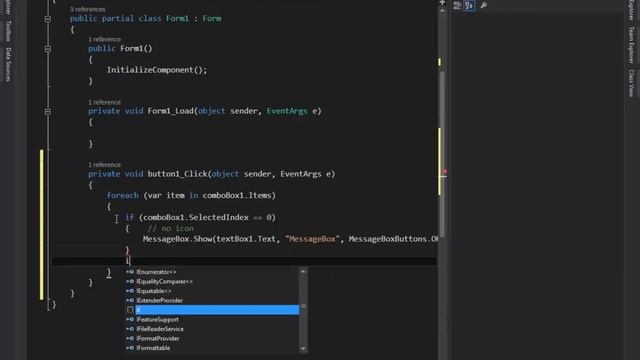Click the Alphabetical sort icon in Properties panel

point(469,5)
